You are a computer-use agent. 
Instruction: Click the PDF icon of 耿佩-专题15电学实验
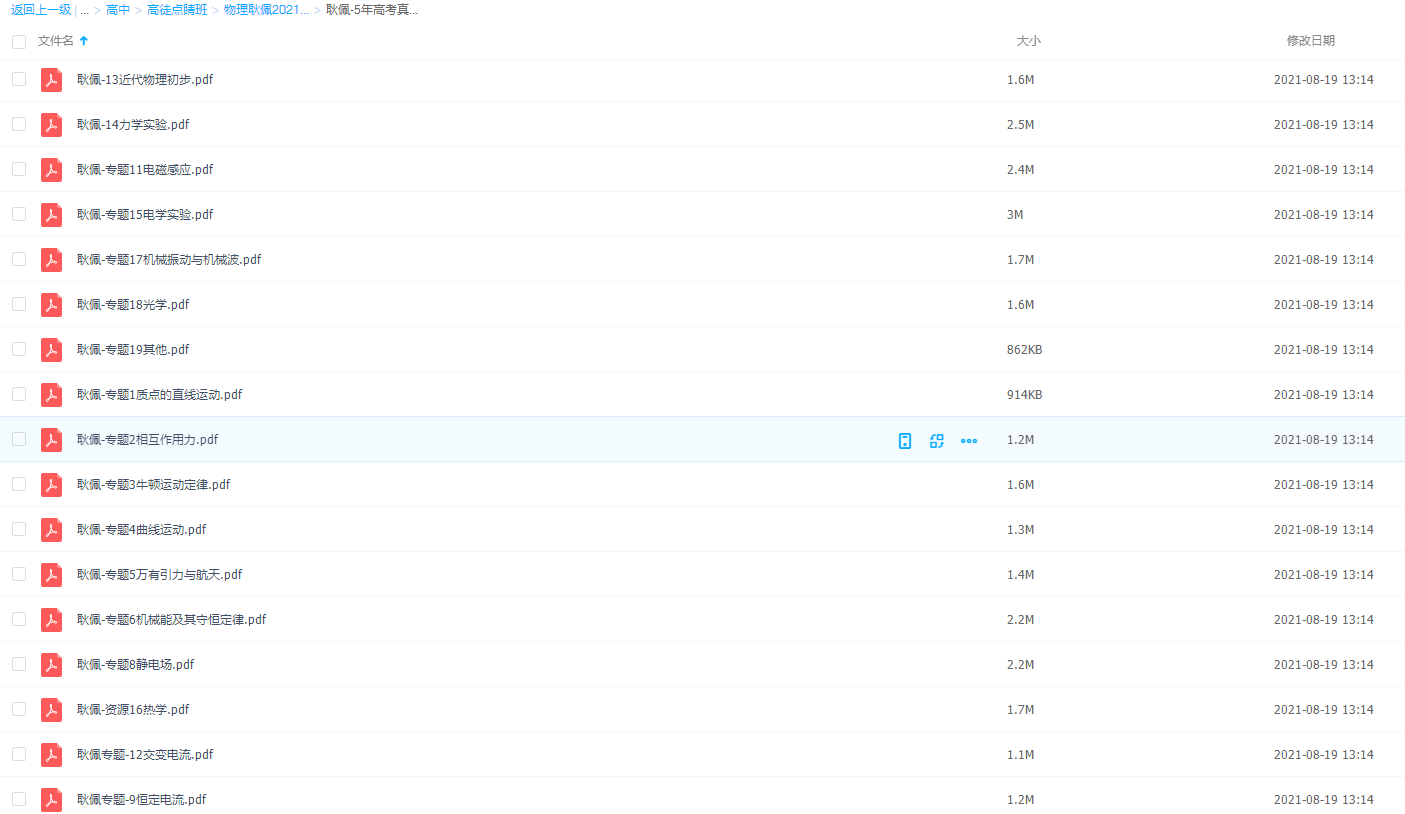click(51, 215)
